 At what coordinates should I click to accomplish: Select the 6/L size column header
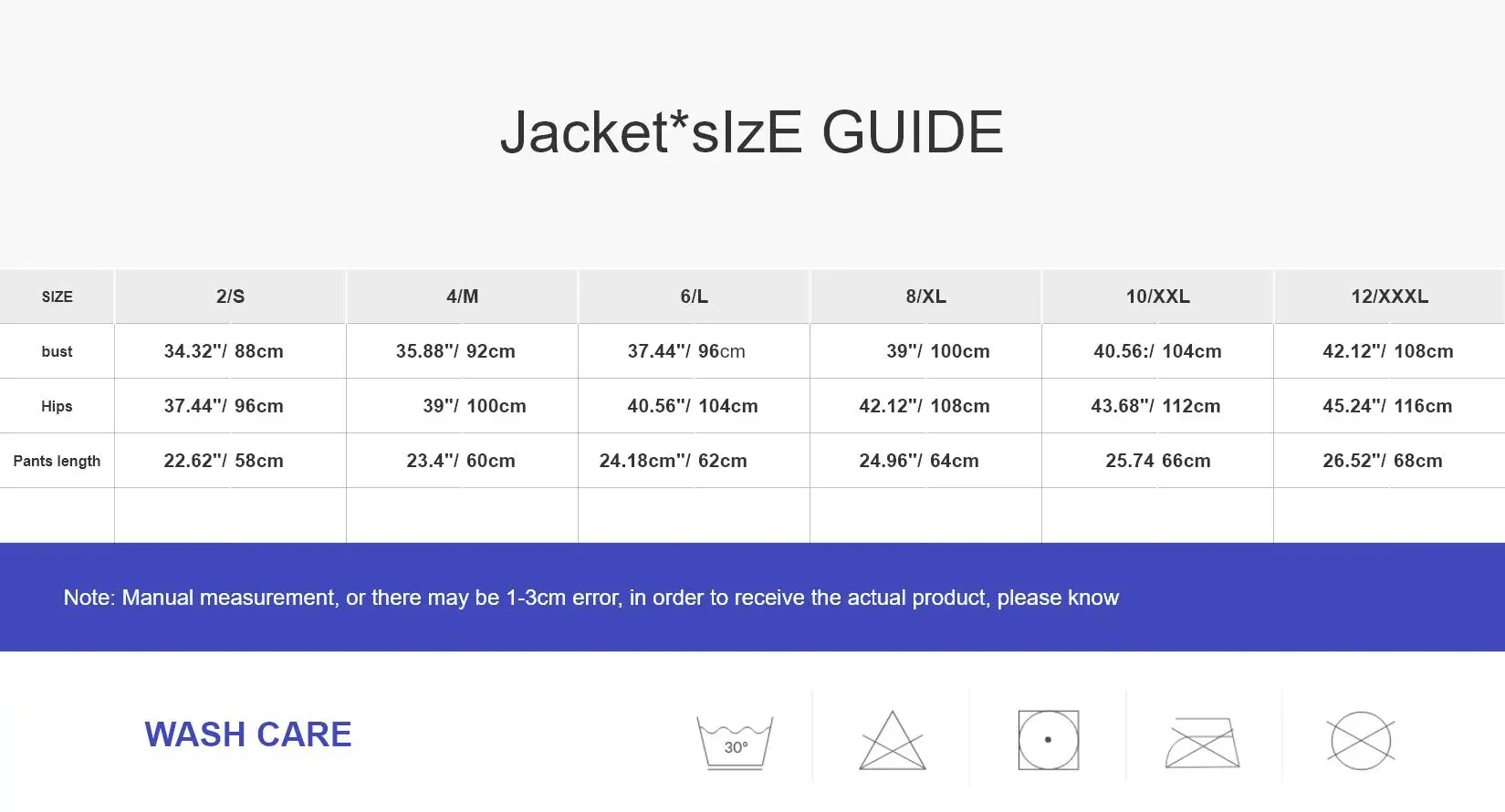click(x=694, y=297)
